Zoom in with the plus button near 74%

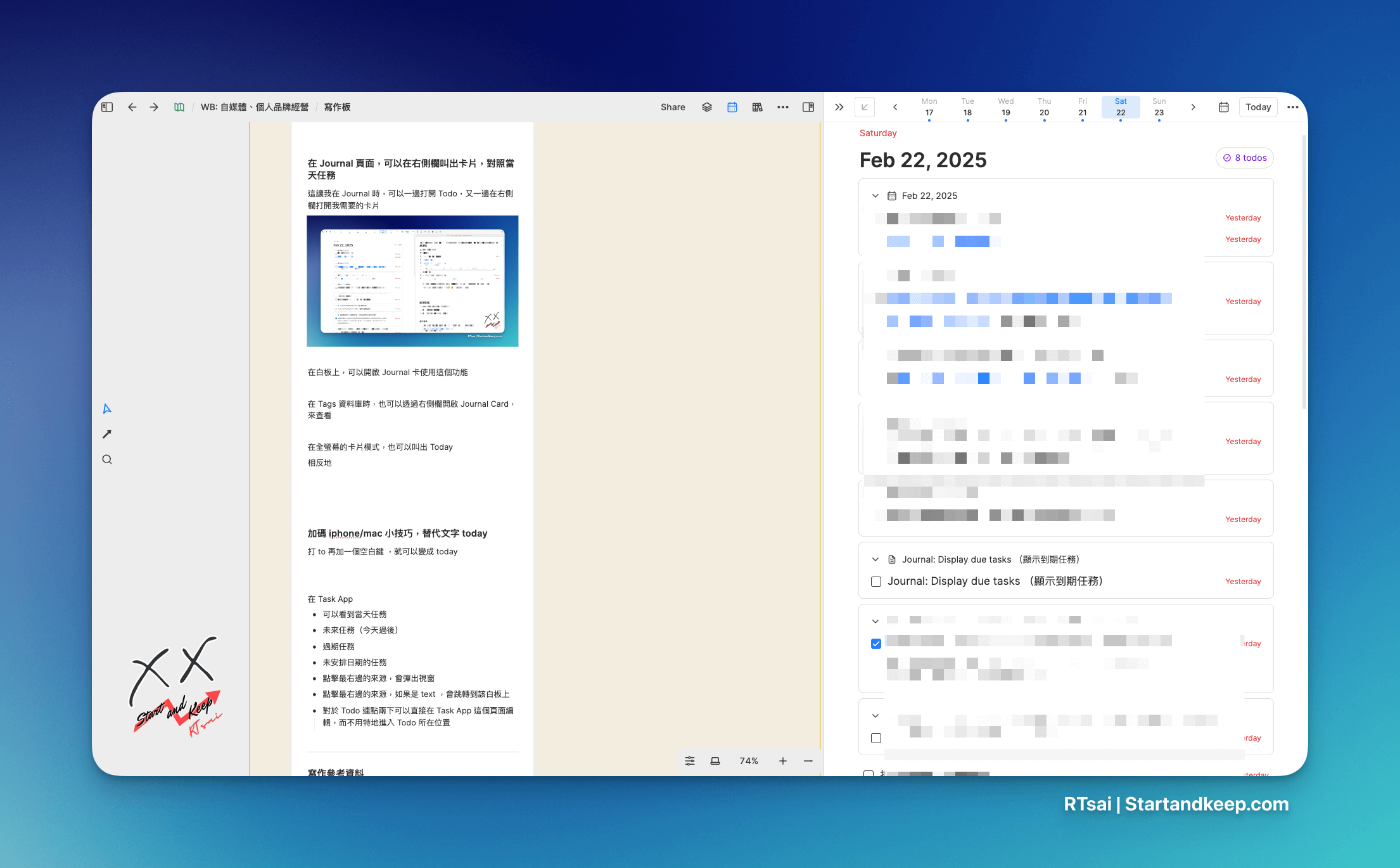tap(783, 761)
